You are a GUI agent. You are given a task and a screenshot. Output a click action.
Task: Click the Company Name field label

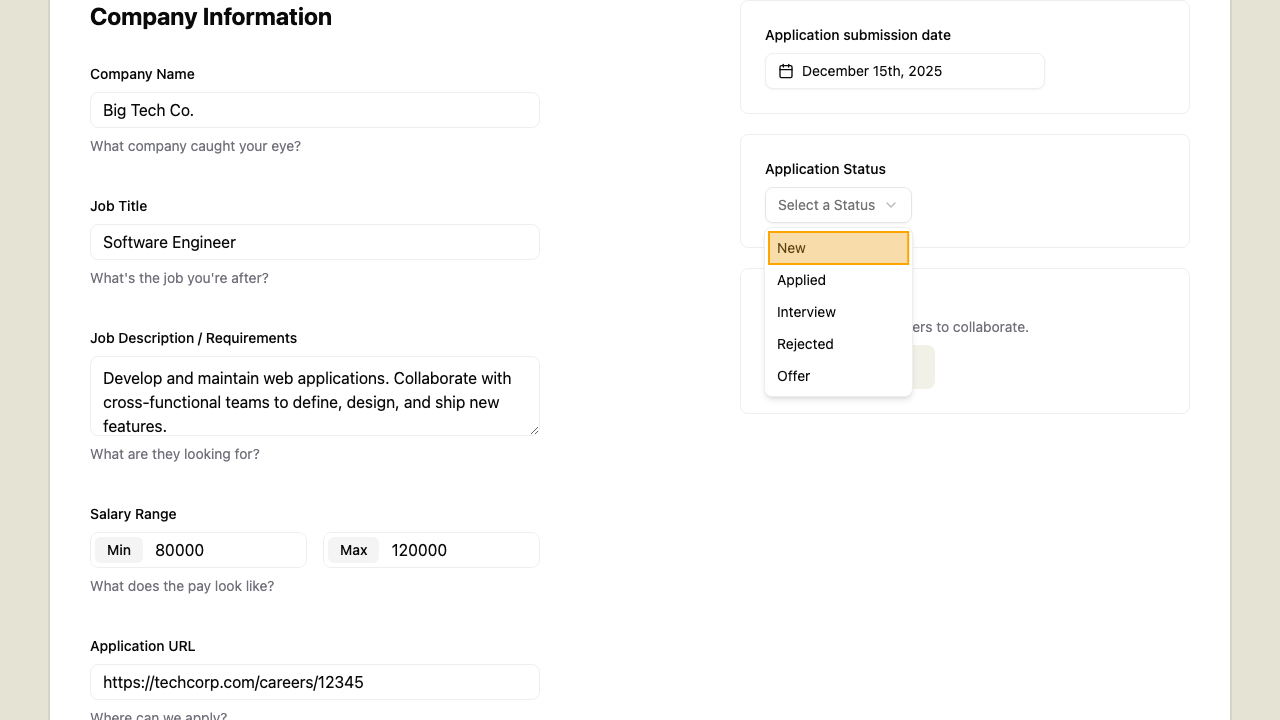coord(142,74)
